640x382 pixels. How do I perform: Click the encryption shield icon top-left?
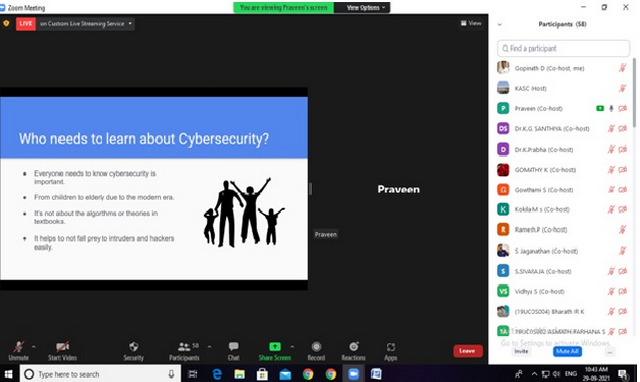pos(6,23)
